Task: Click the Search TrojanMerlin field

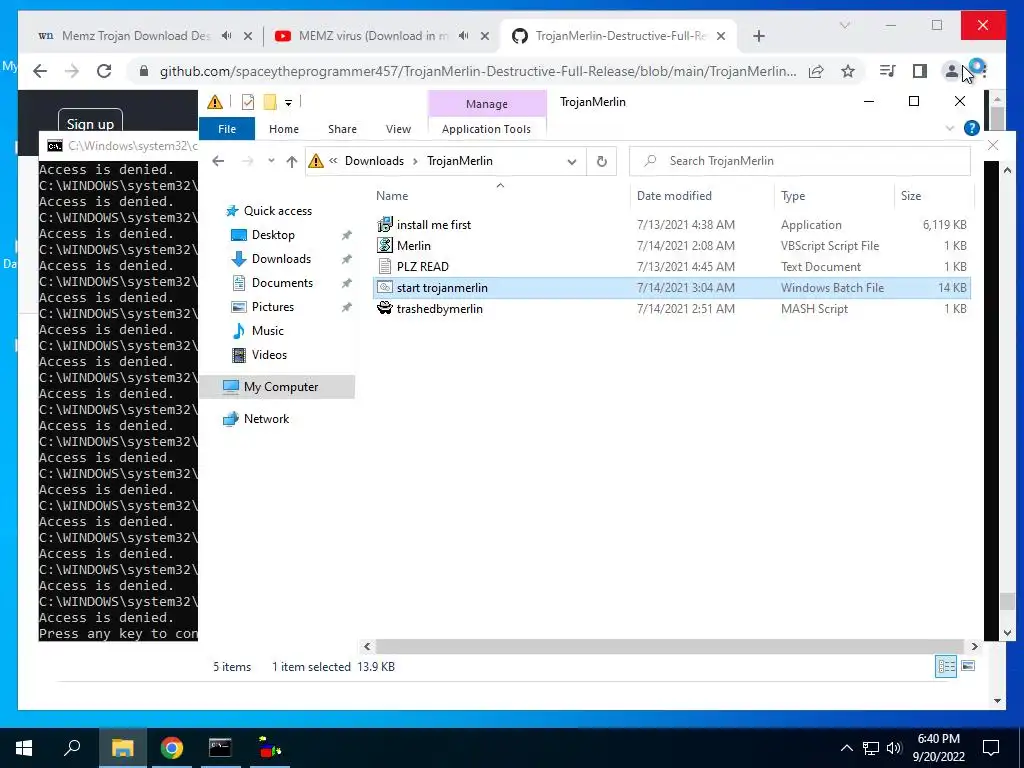Action: [799, 161]
